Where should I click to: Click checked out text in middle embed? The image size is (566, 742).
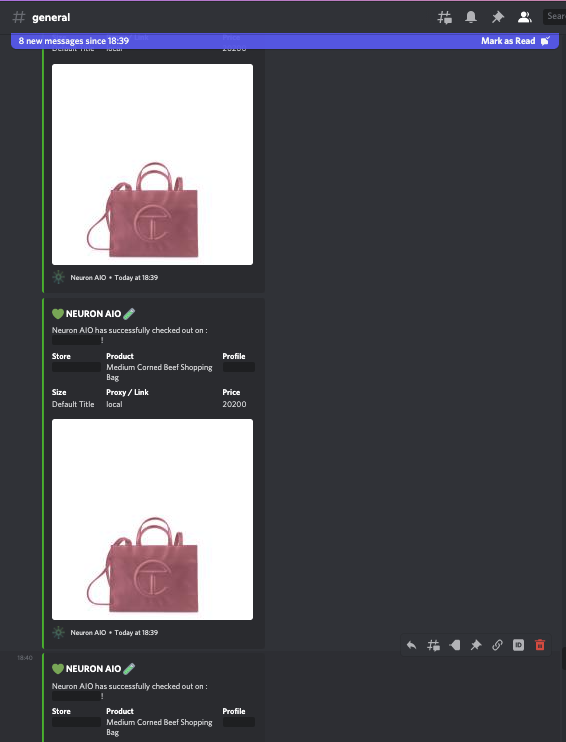(x=130, y=330)
